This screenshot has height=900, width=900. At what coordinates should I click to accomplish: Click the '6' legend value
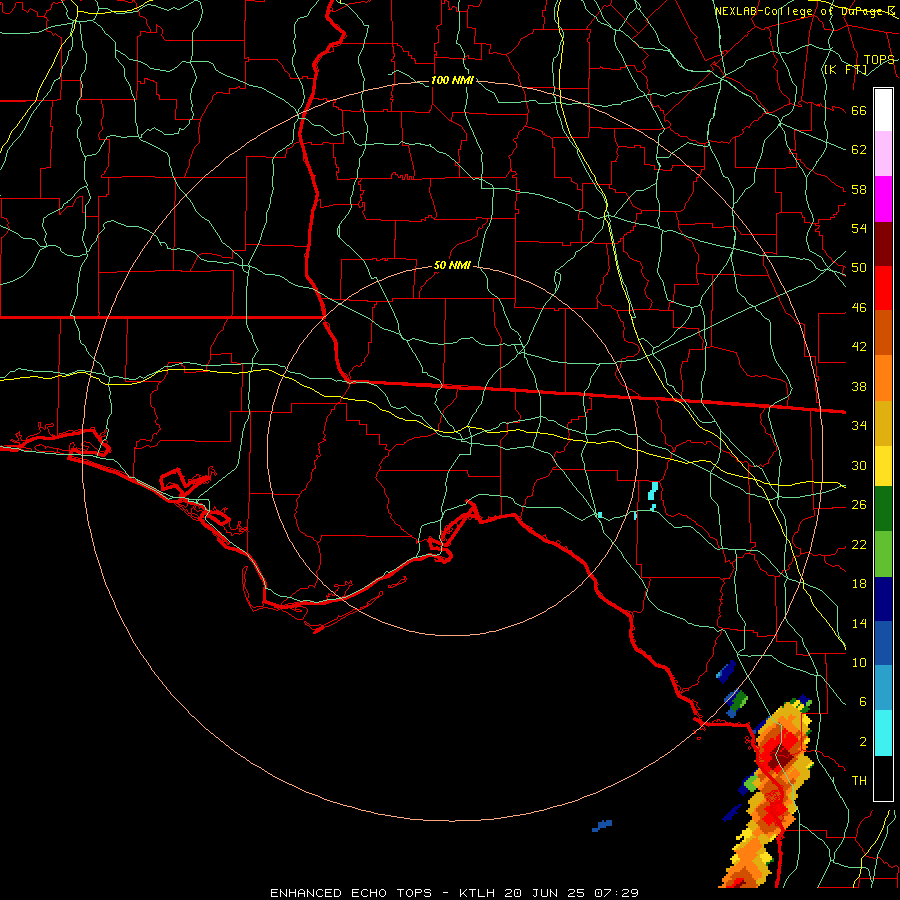pos(863,702)
